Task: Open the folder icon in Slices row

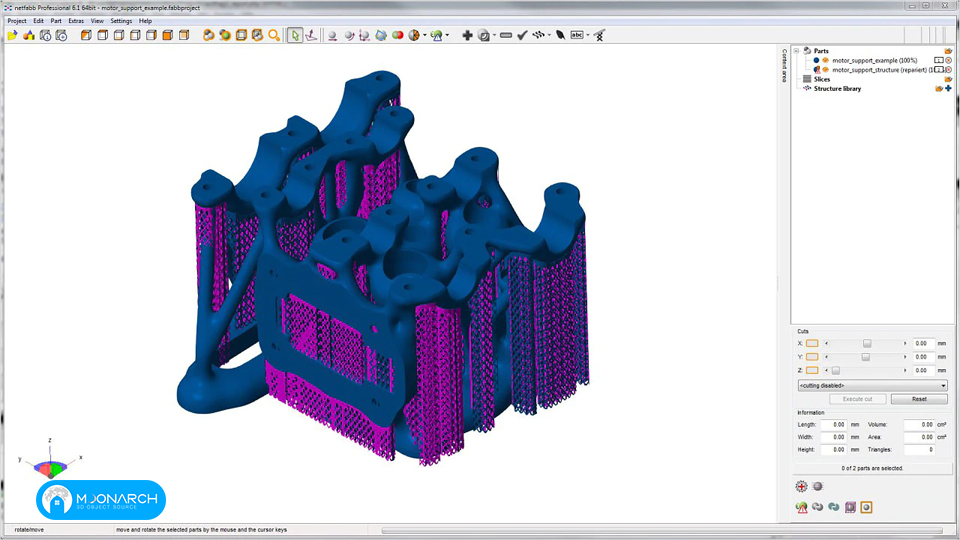Action: pos(948,80)
